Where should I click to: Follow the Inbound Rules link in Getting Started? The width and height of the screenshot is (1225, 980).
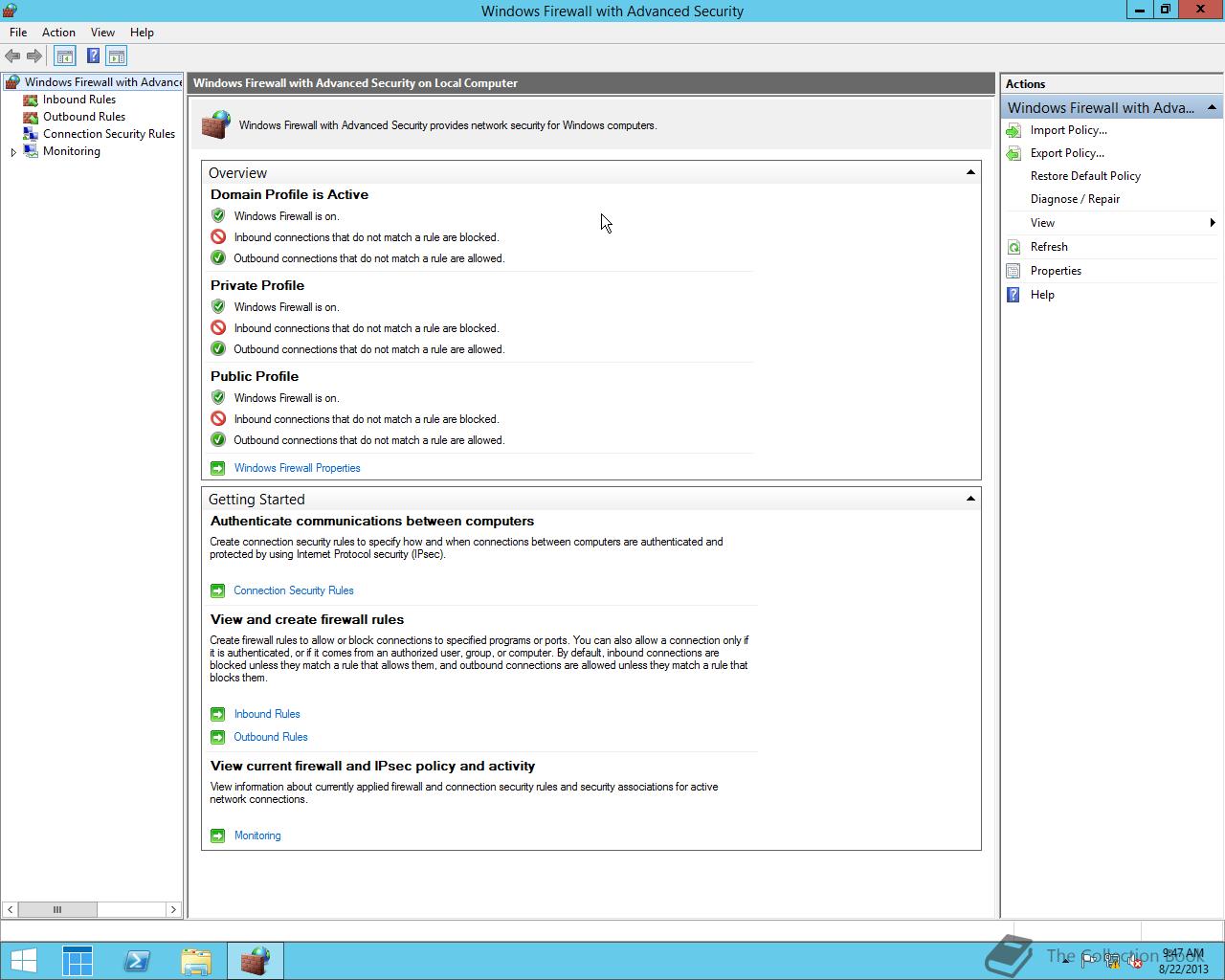pyautogui.click(x=267, y=714)
